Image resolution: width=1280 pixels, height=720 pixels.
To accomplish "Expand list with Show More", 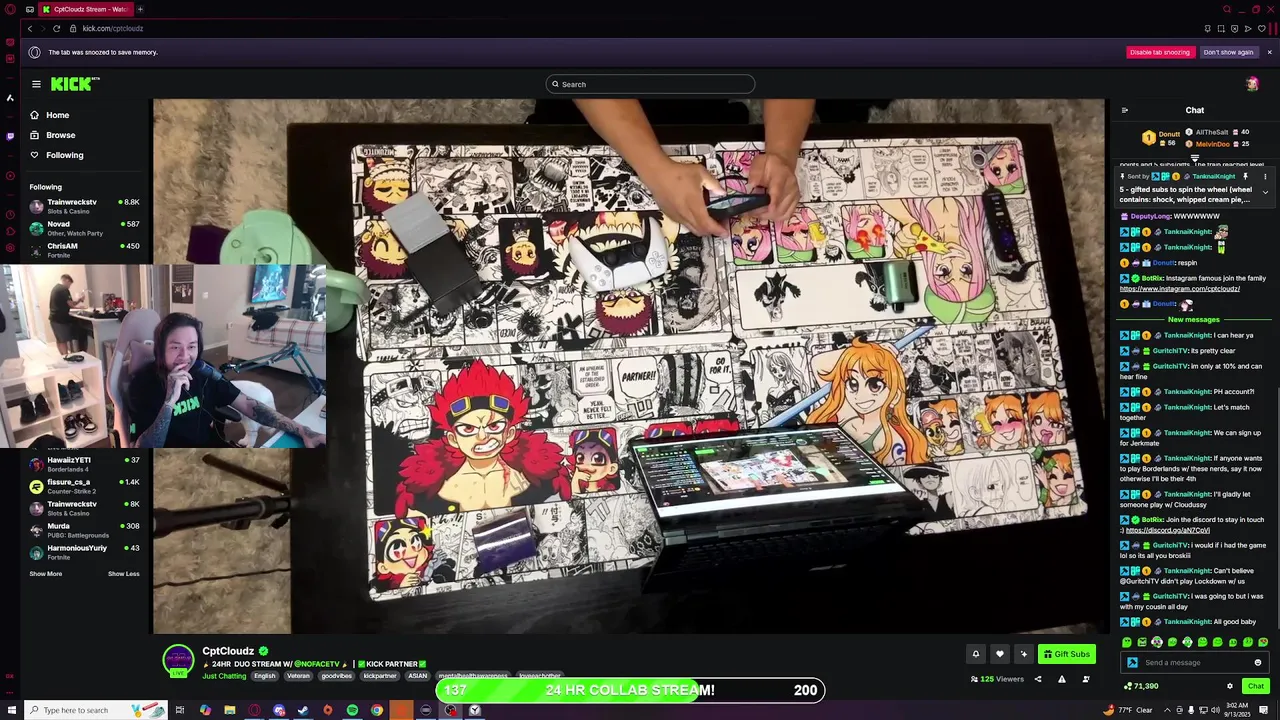I will click(45, 574).
